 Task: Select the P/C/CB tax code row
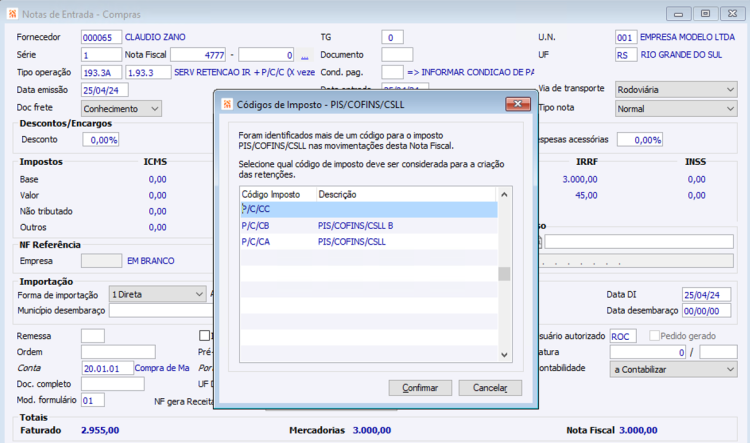pos(368,225)
